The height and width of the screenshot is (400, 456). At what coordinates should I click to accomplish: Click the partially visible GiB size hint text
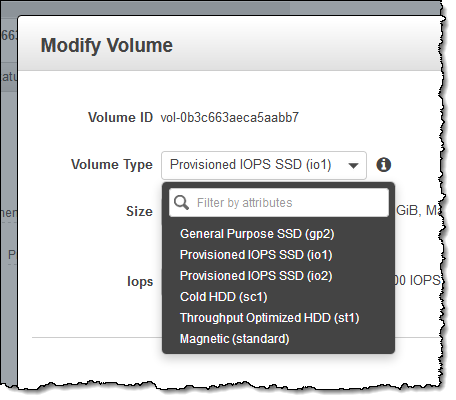(419, 210)
